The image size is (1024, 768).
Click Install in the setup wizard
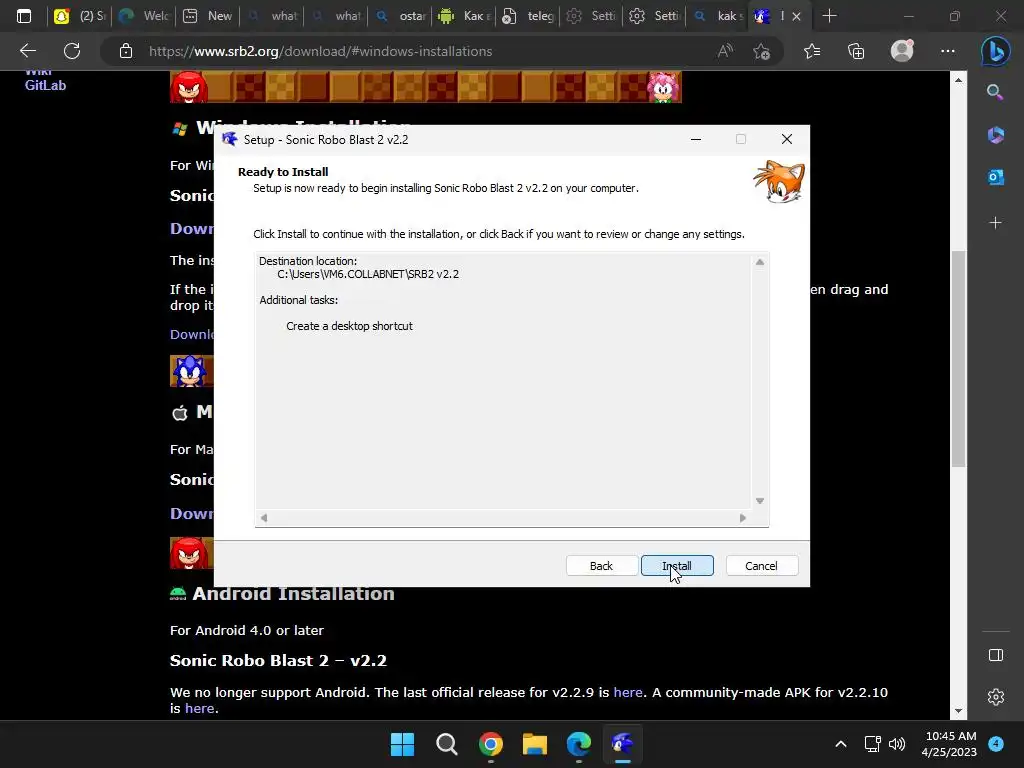677,566
